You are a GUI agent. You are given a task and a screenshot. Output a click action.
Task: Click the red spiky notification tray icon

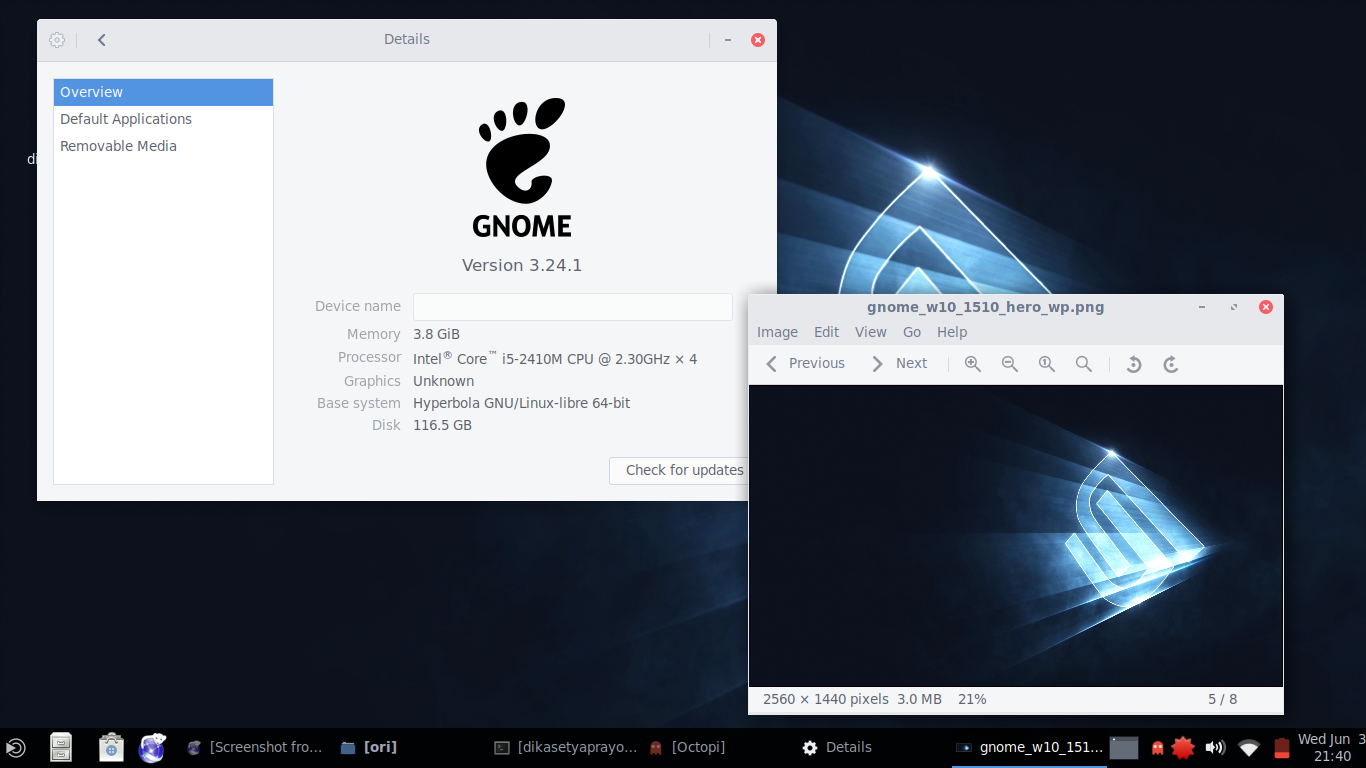(1184, 747)
